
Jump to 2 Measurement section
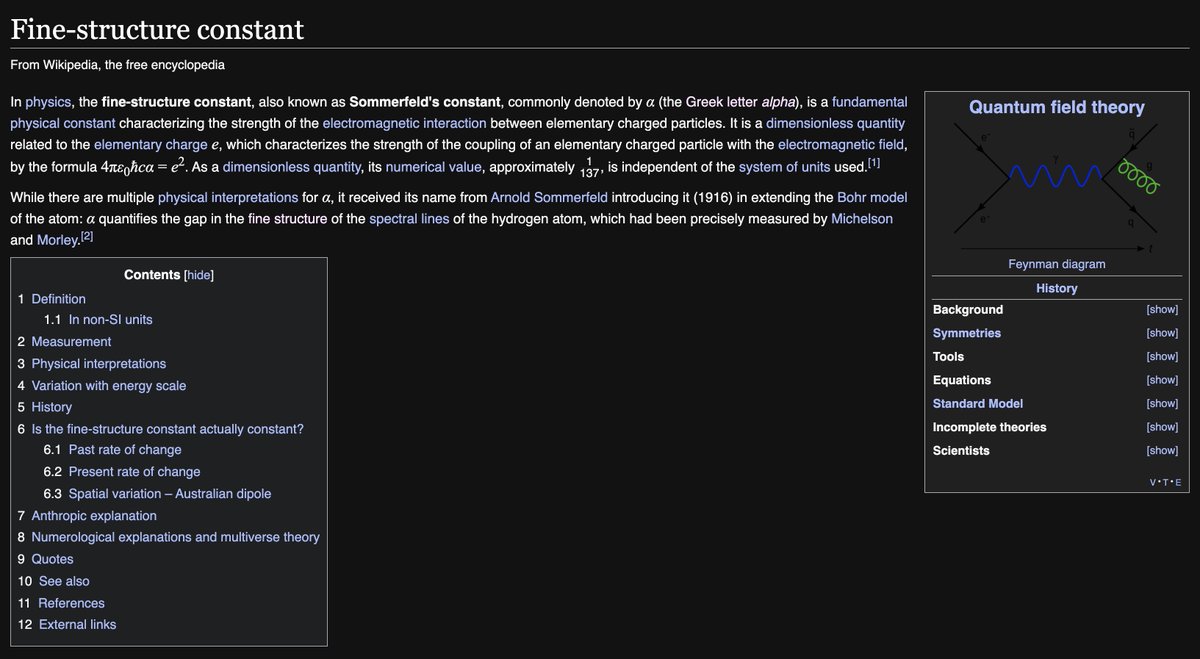64,342
